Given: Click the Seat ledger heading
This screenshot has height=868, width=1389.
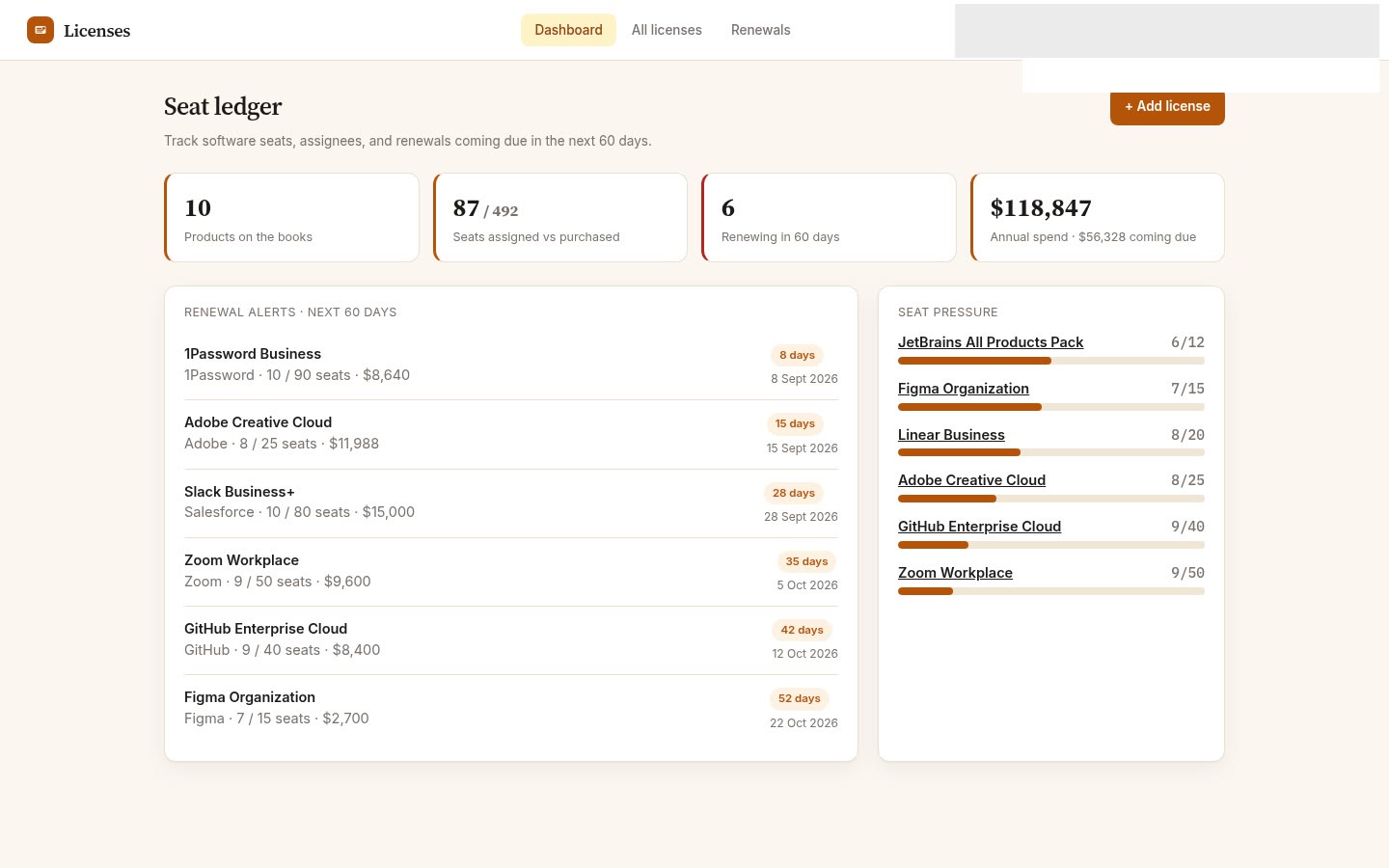Looking at the screenshot, I should [223, 106].
